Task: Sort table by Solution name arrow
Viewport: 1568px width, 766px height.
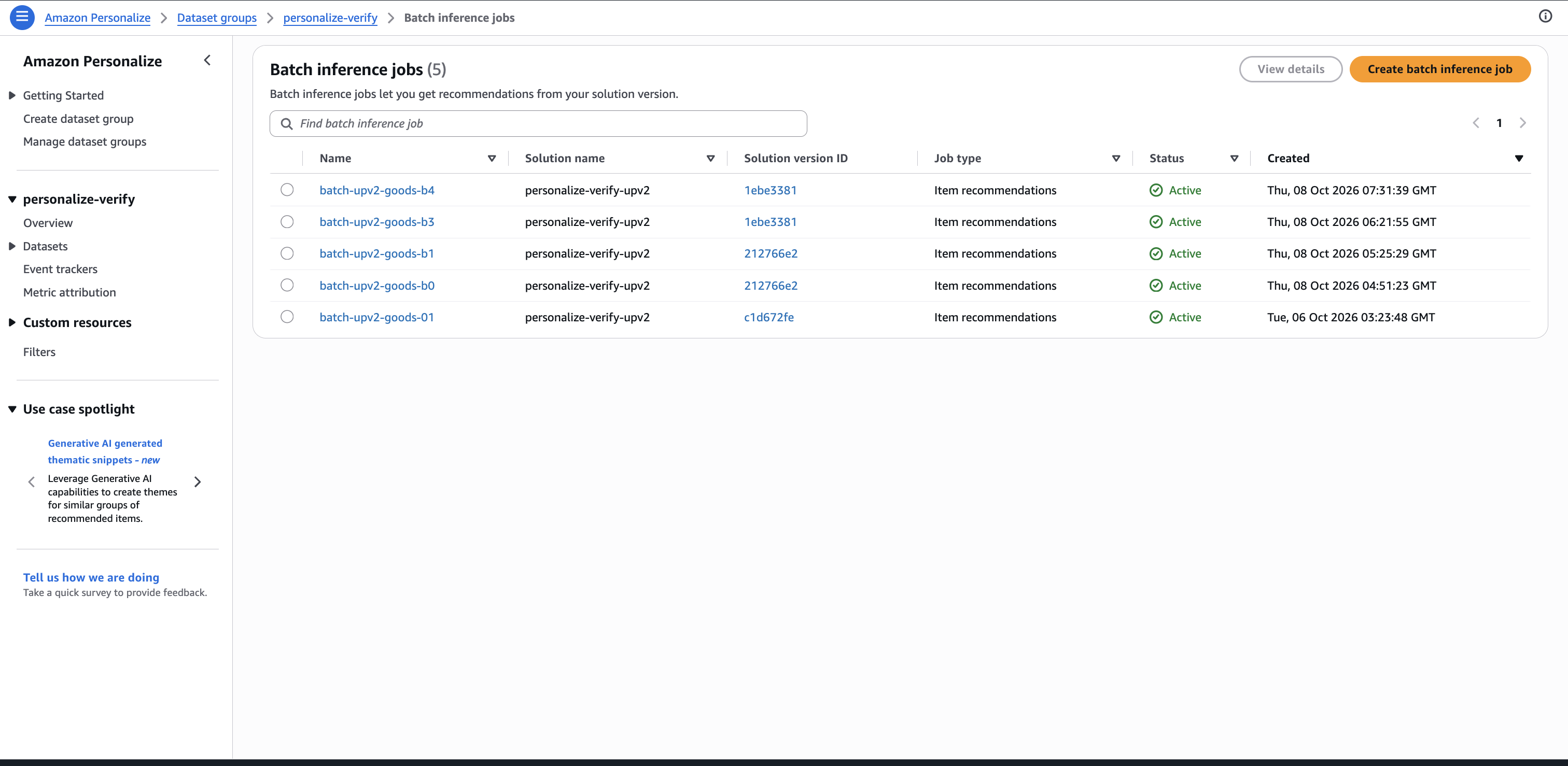Action: 710,158
